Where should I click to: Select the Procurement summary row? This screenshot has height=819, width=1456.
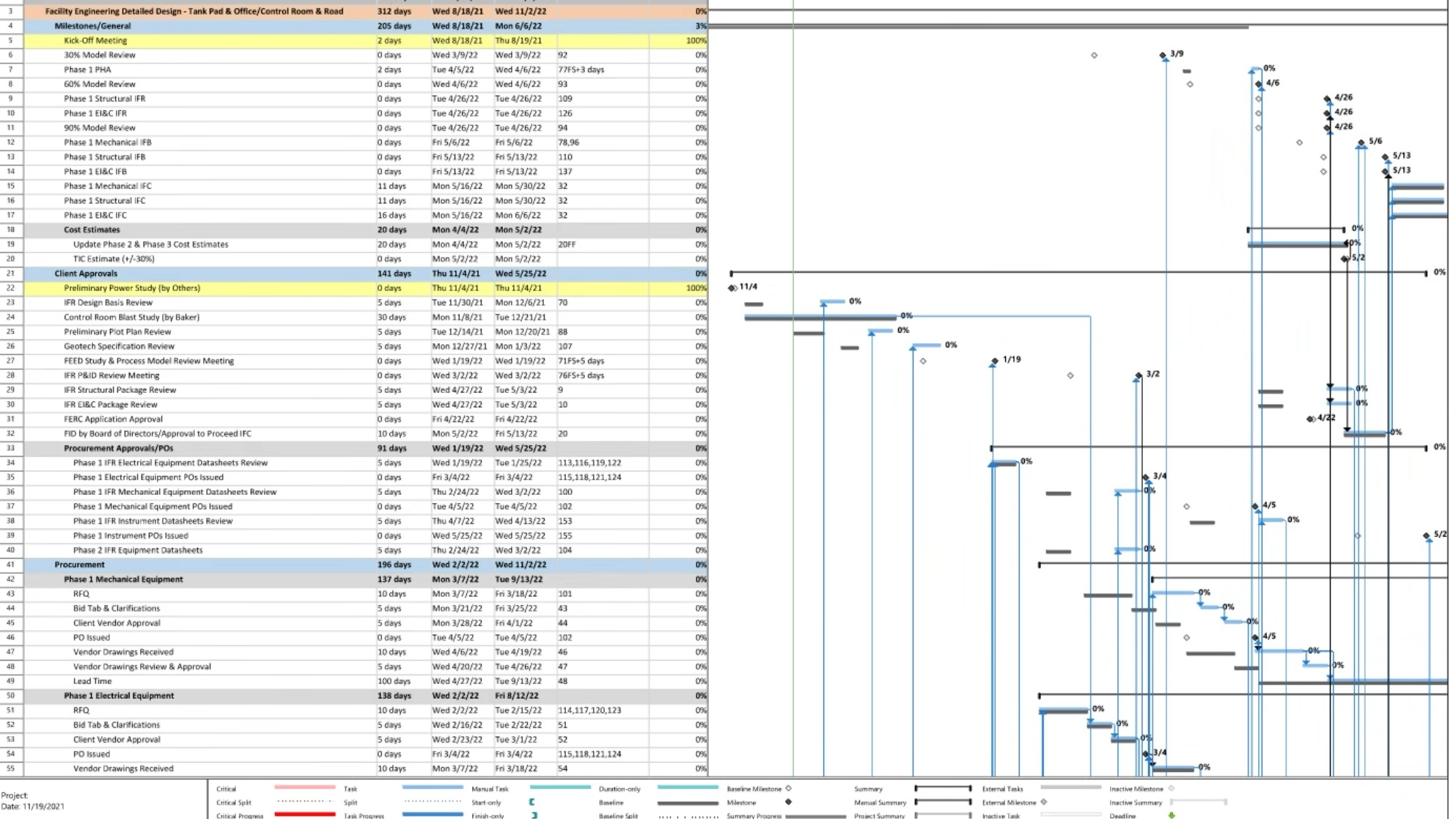point(79,565)
